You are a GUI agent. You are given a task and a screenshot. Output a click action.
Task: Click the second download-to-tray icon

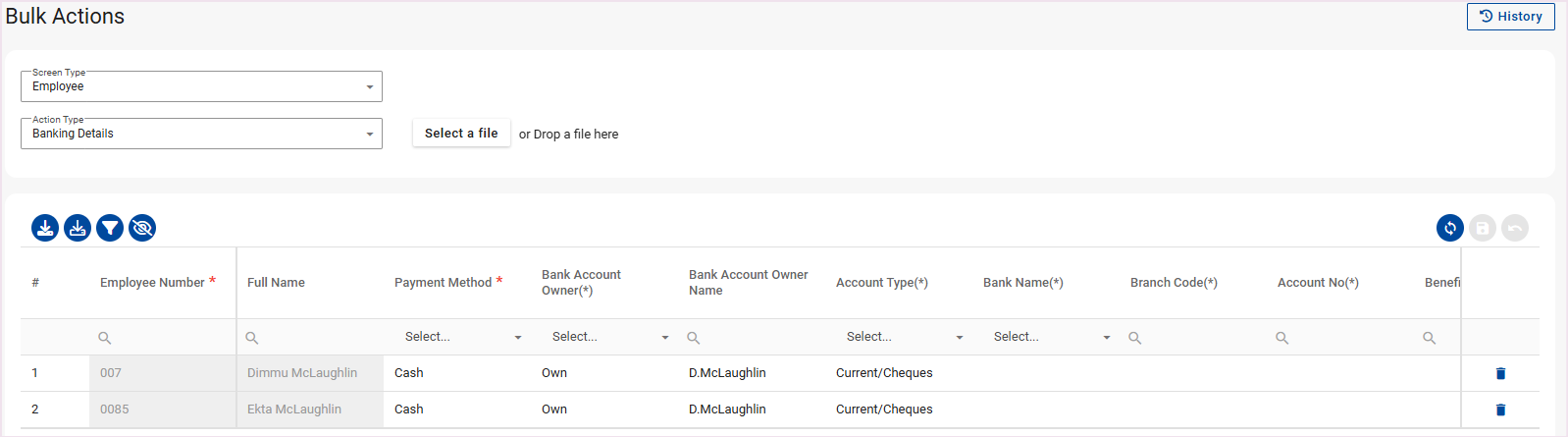(x=78, y=228)
